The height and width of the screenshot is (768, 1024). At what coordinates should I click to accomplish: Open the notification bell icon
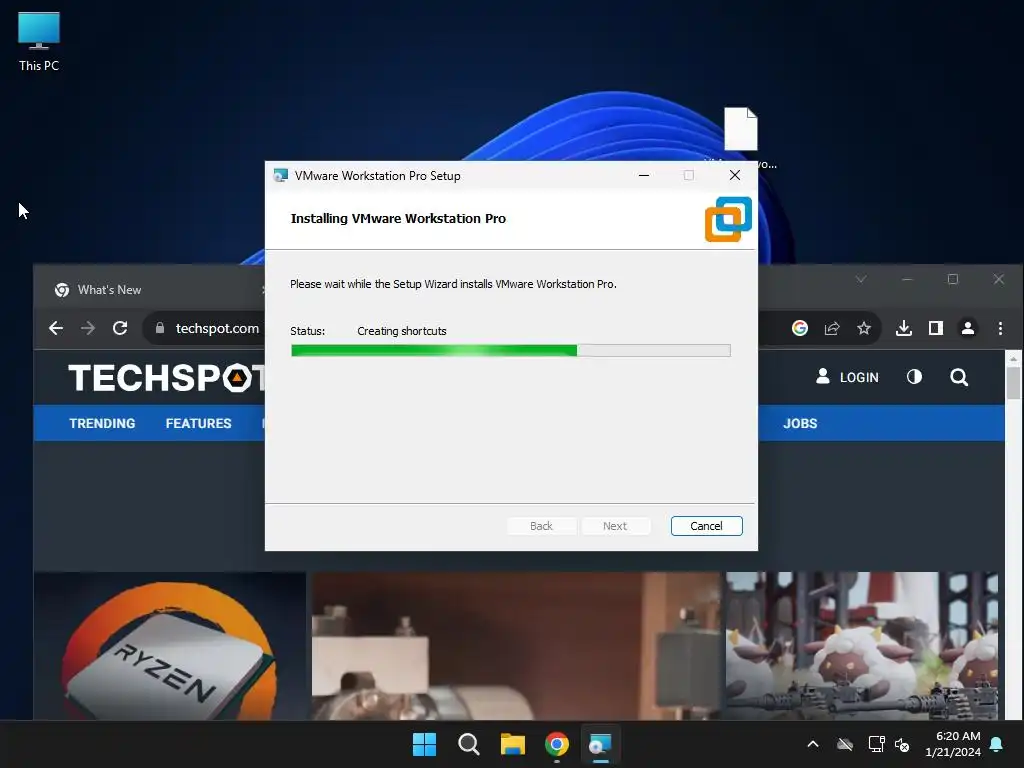(x=997, y=744)
